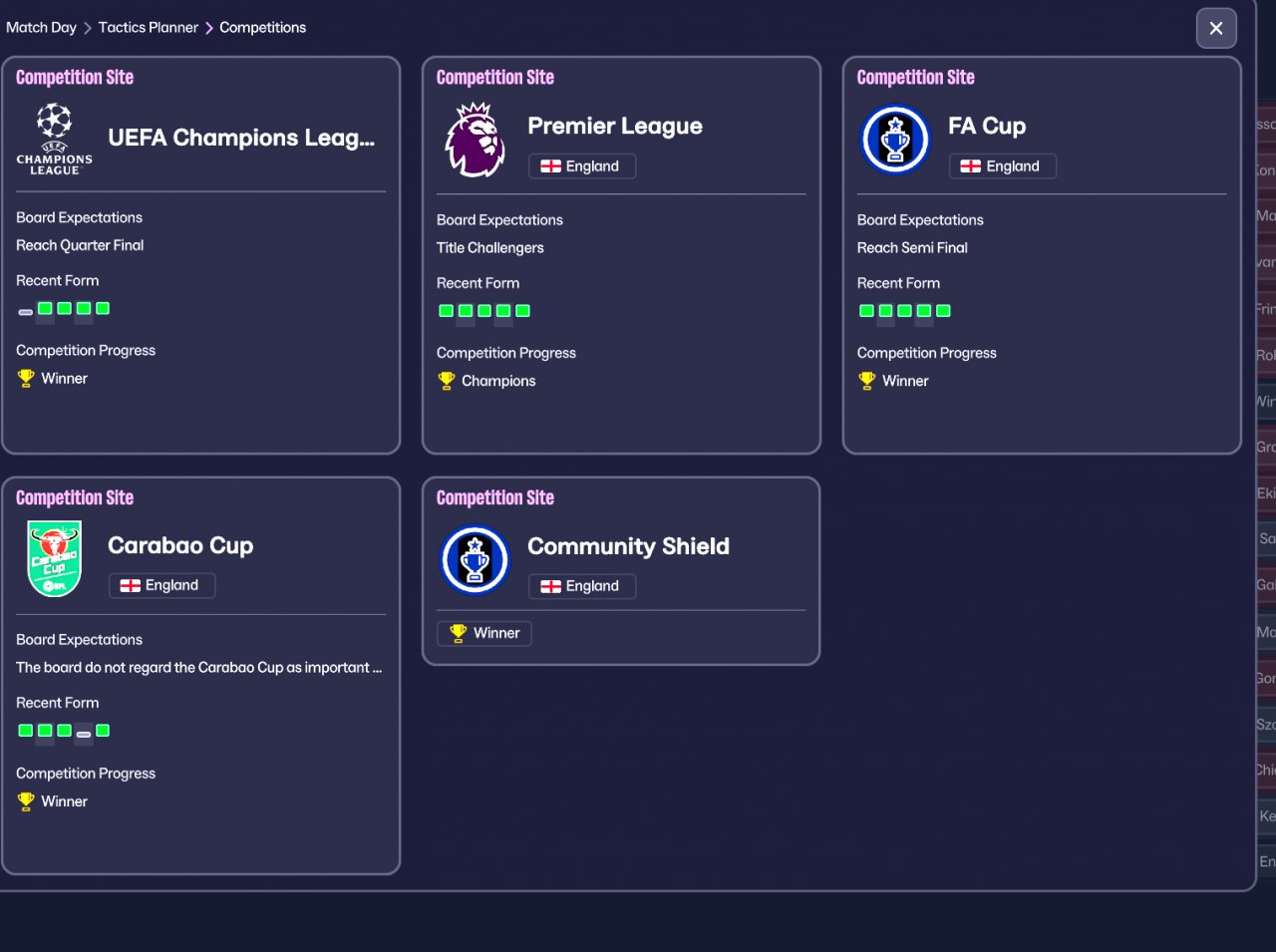The image size is (1276, 952).
Task: Go to Match Day breadcrumb
Action: (x=41, y=28)
